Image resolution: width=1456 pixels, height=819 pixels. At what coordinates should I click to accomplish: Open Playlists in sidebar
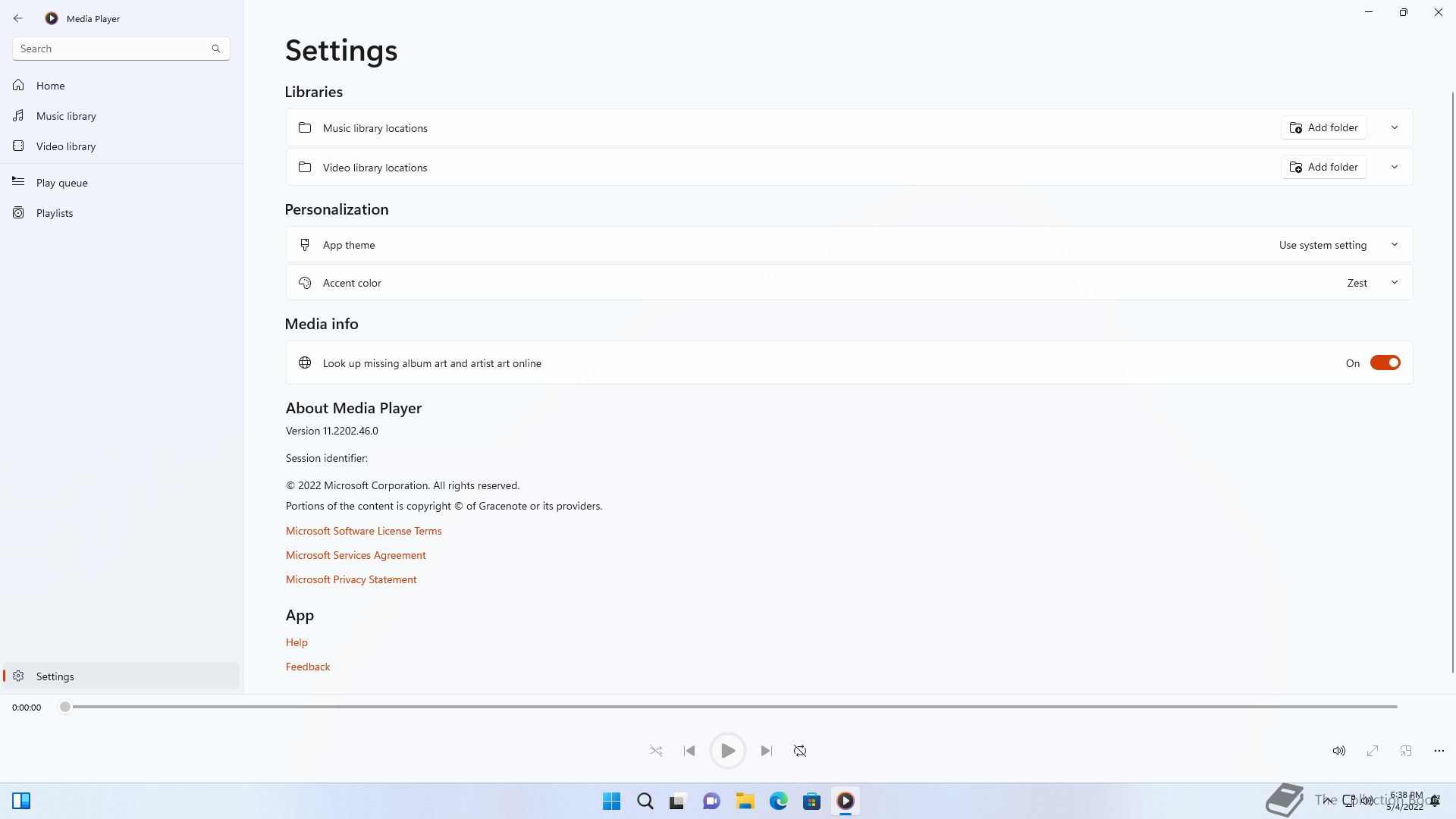(x=121, y=213)
